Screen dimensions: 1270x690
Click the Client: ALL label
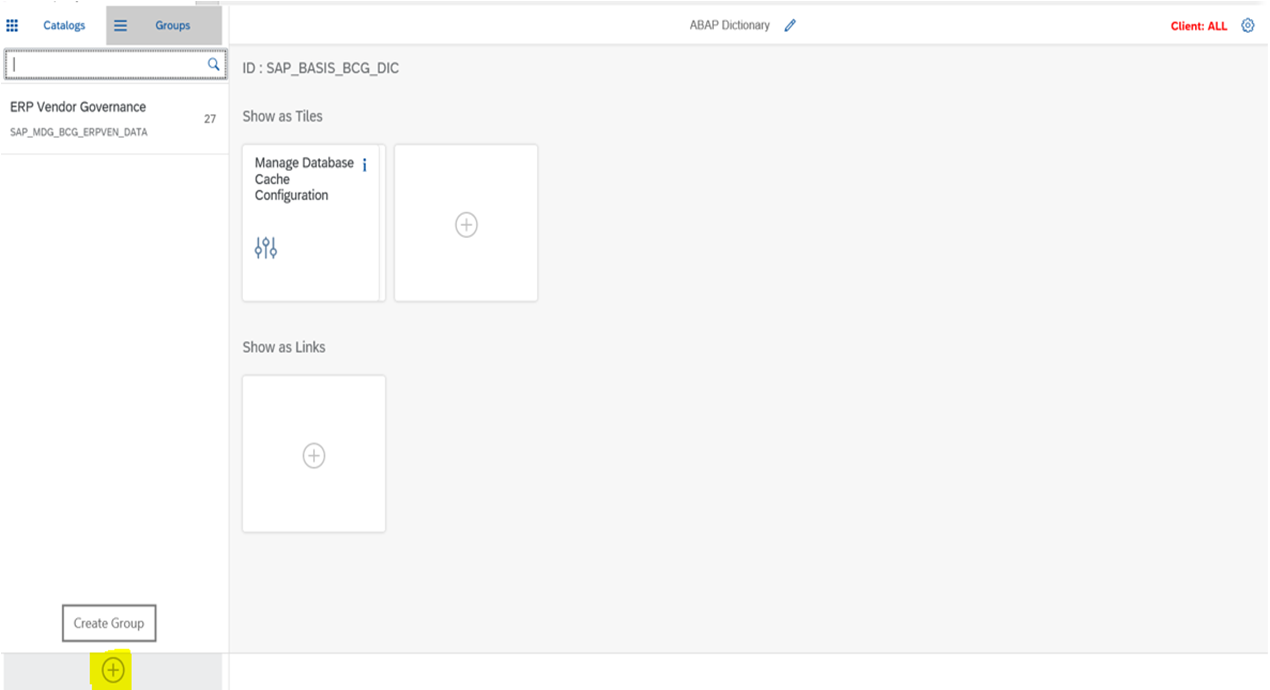pos(1199,26)
